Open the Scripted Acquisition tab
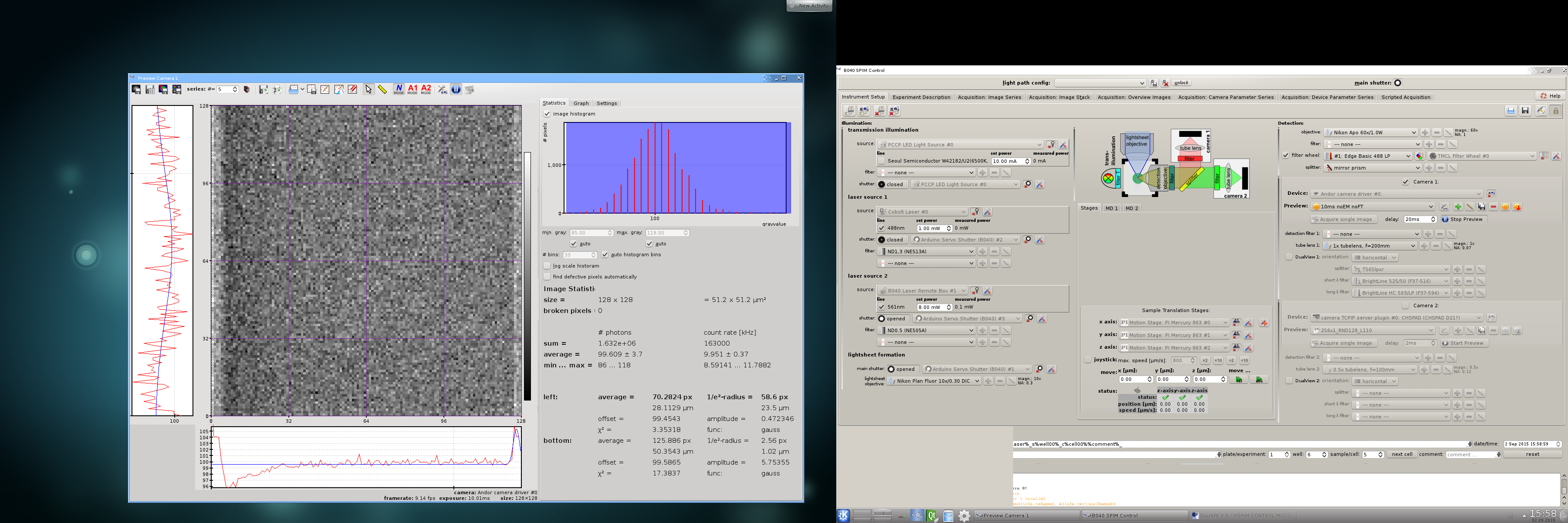This screenshot has height=523, width=1568. click(x=1405, y=98)
